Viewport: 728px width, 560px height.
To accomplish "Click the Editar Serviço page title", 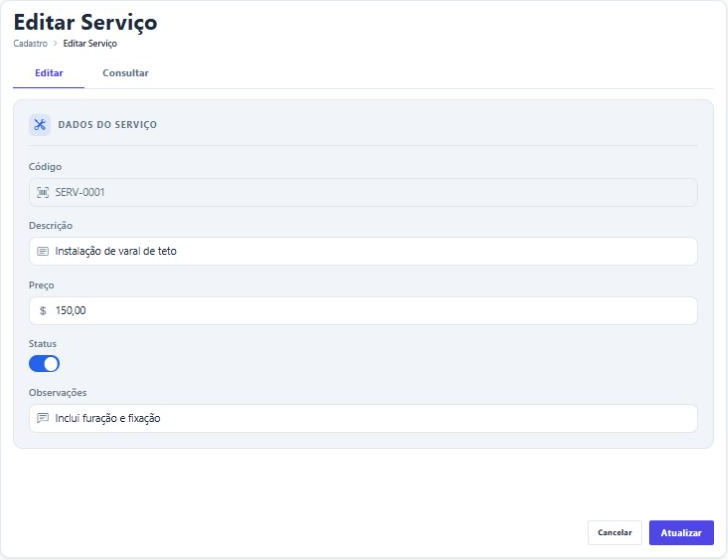I will pos(85,22).
